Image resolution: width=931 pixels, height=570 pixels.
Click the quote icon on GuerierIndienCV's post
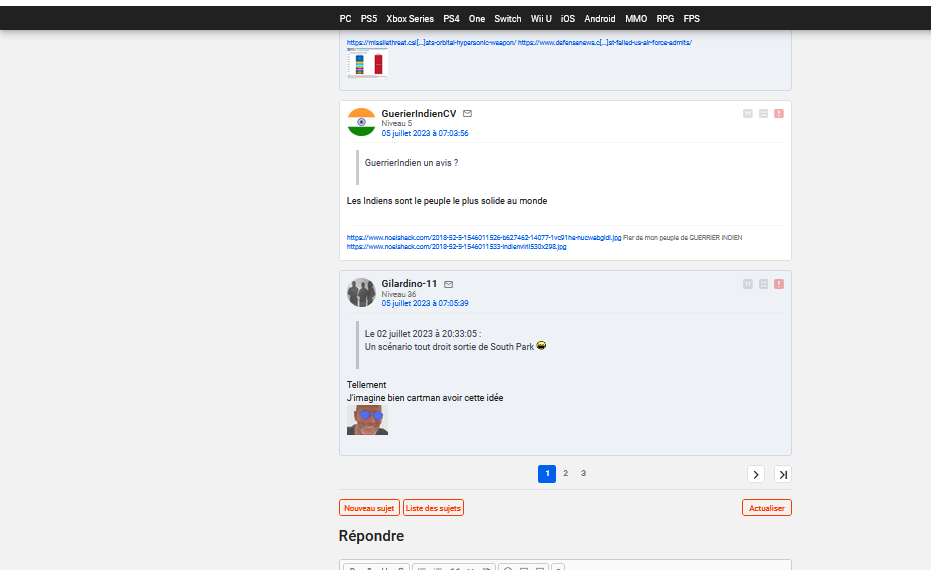pos(747,114)
